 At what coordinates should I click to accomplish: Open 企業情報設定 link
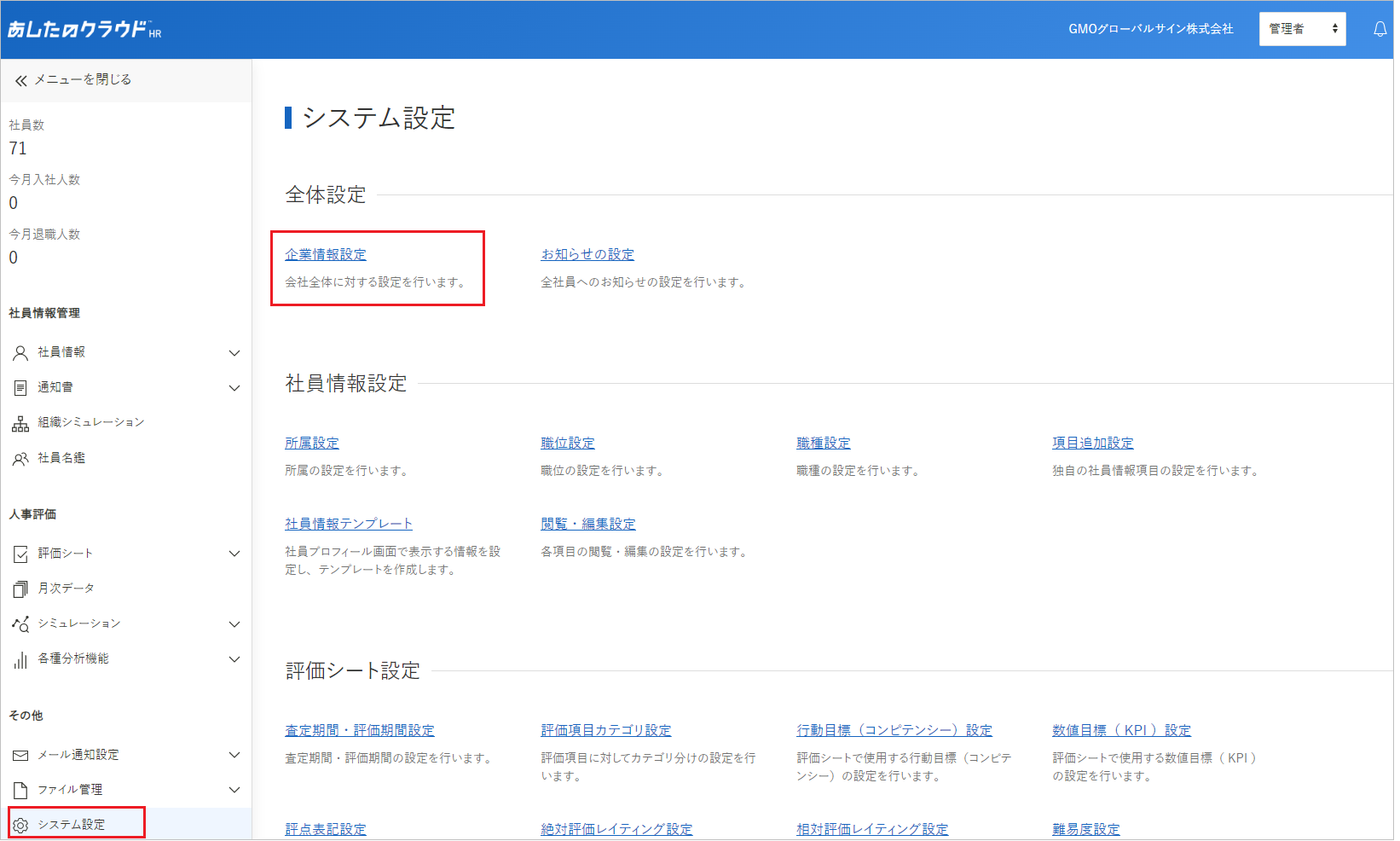[x=326, y=255]
